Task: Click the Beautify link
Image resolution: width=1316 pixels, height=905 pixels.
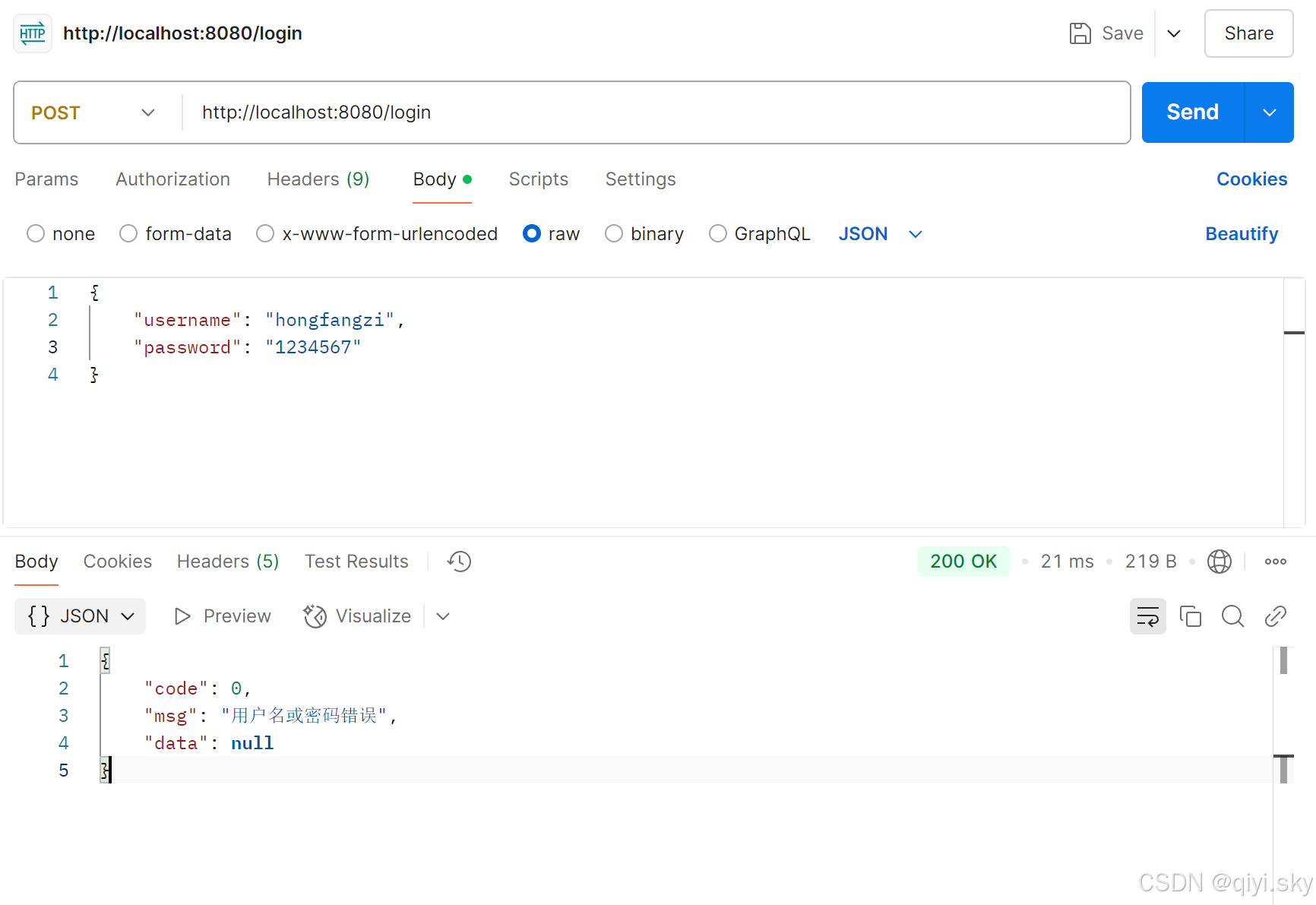Action: click(x=1242, y=234)
